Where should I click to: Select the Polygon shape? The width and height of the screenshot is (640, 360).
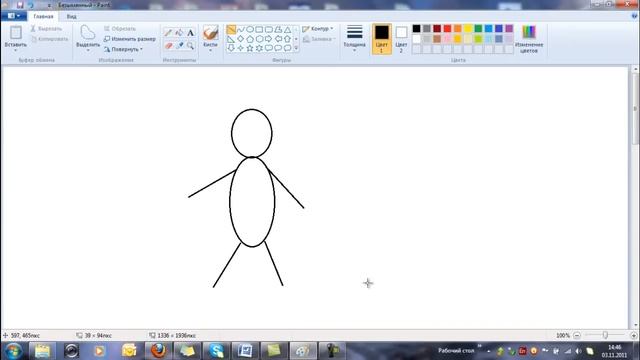(x=278, y=29)
